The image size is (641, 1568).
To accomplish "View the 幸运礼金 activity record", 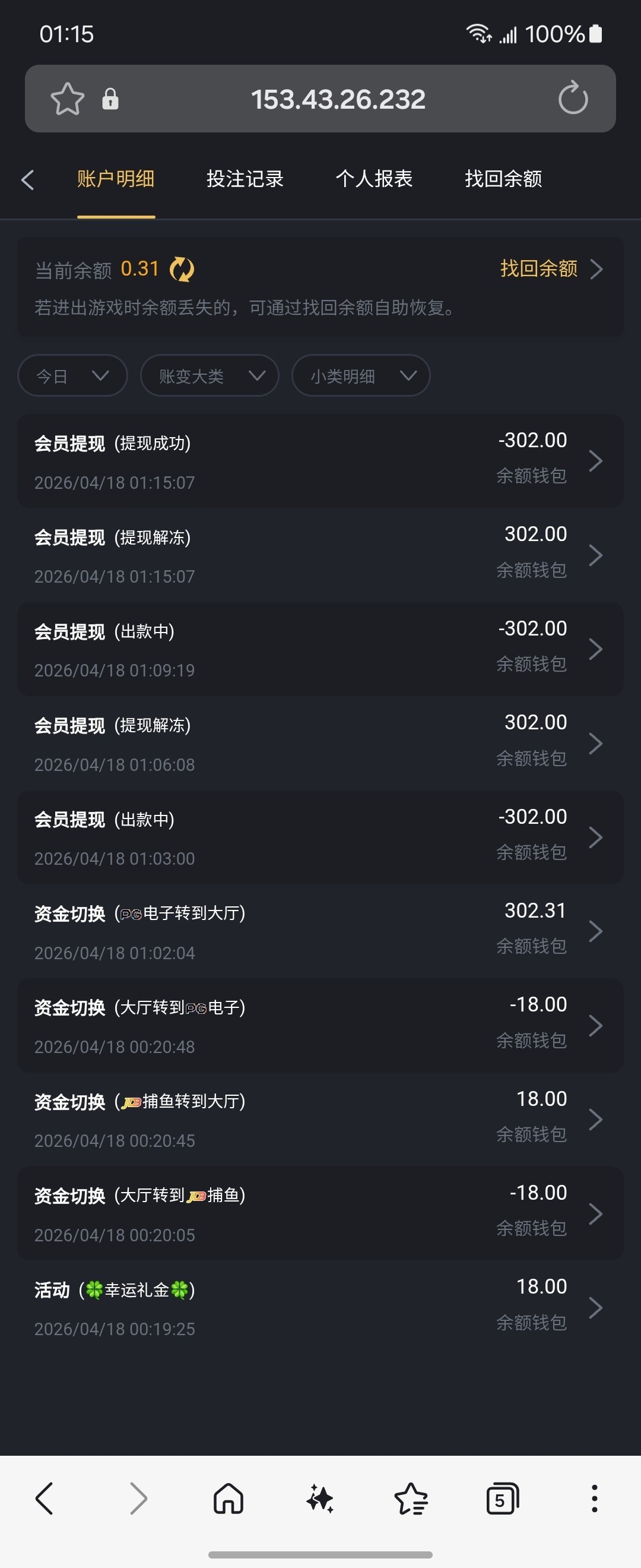I will click(320, 1307).
